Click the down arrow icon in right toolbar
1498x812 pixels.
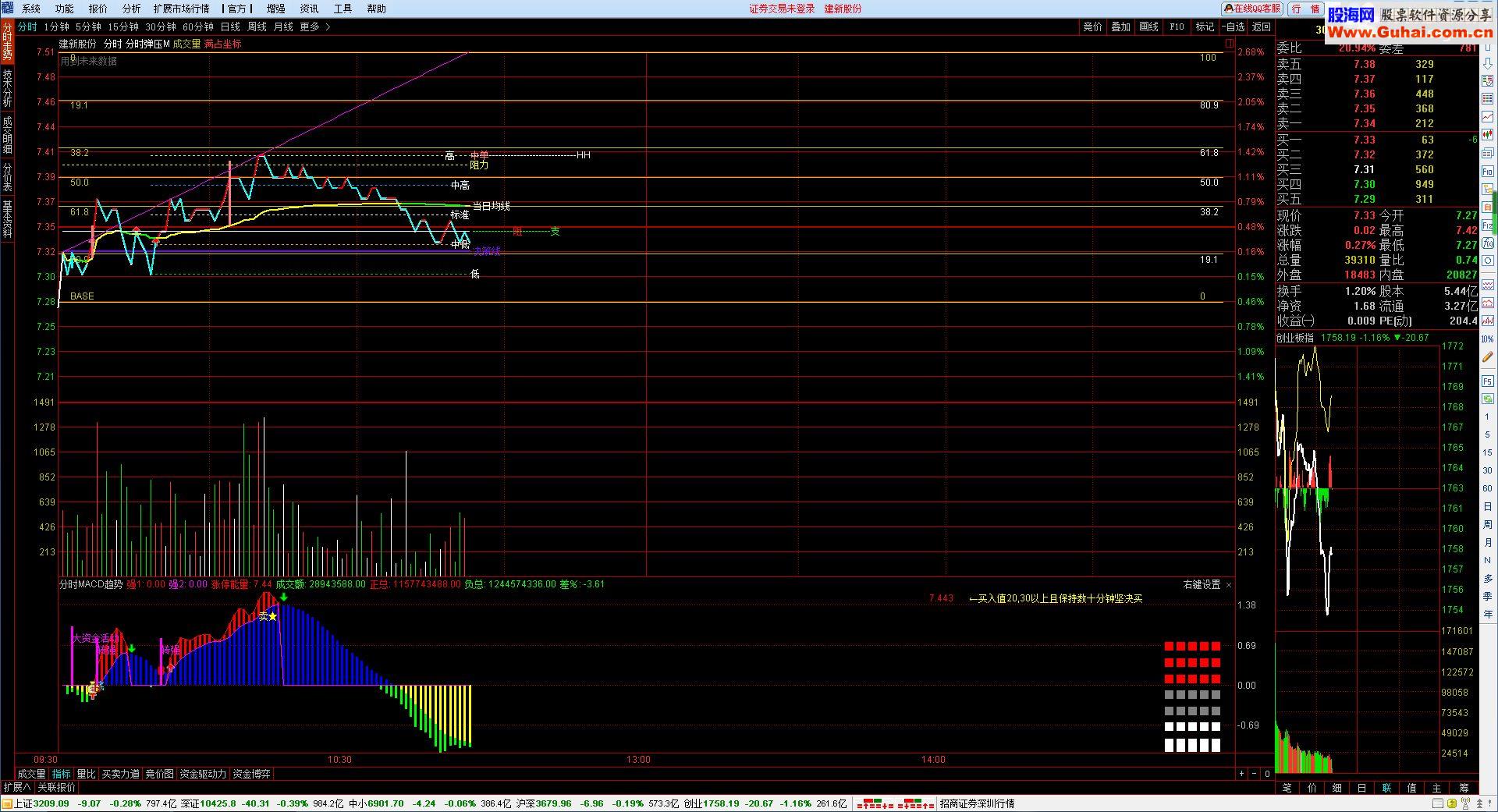tap(1488, 63)
